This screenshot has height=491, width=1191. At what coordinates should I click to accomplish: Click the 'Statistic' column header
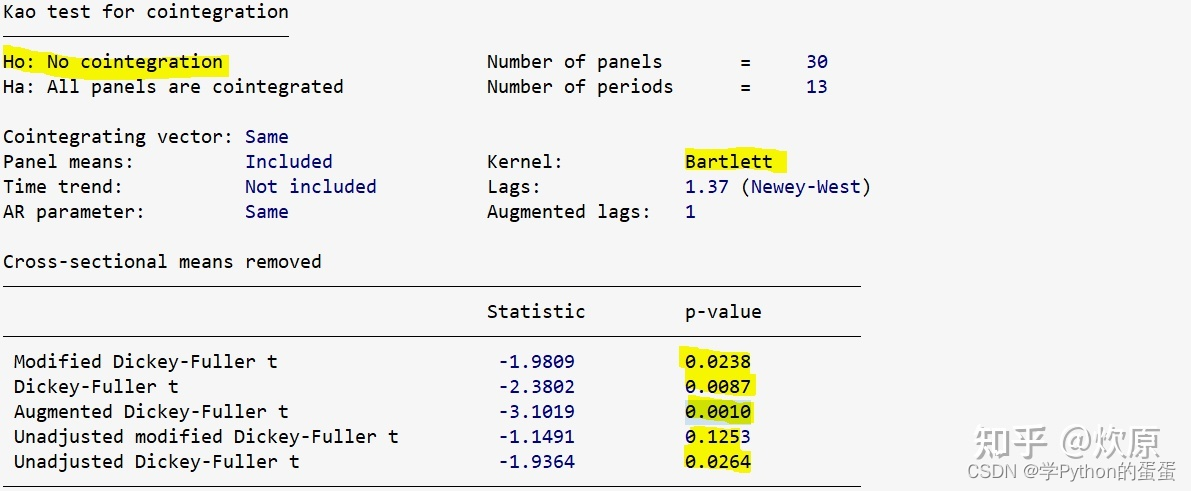click(x=536, y=312)
